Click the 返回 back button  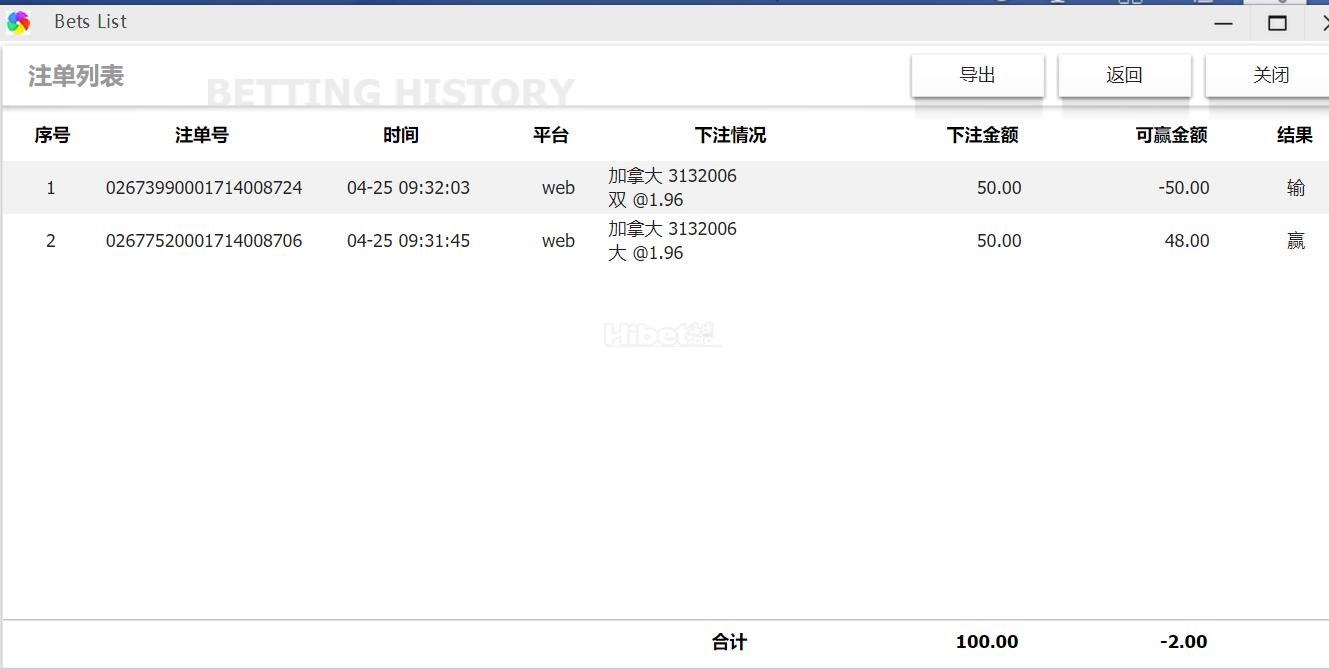point(1124,75)
